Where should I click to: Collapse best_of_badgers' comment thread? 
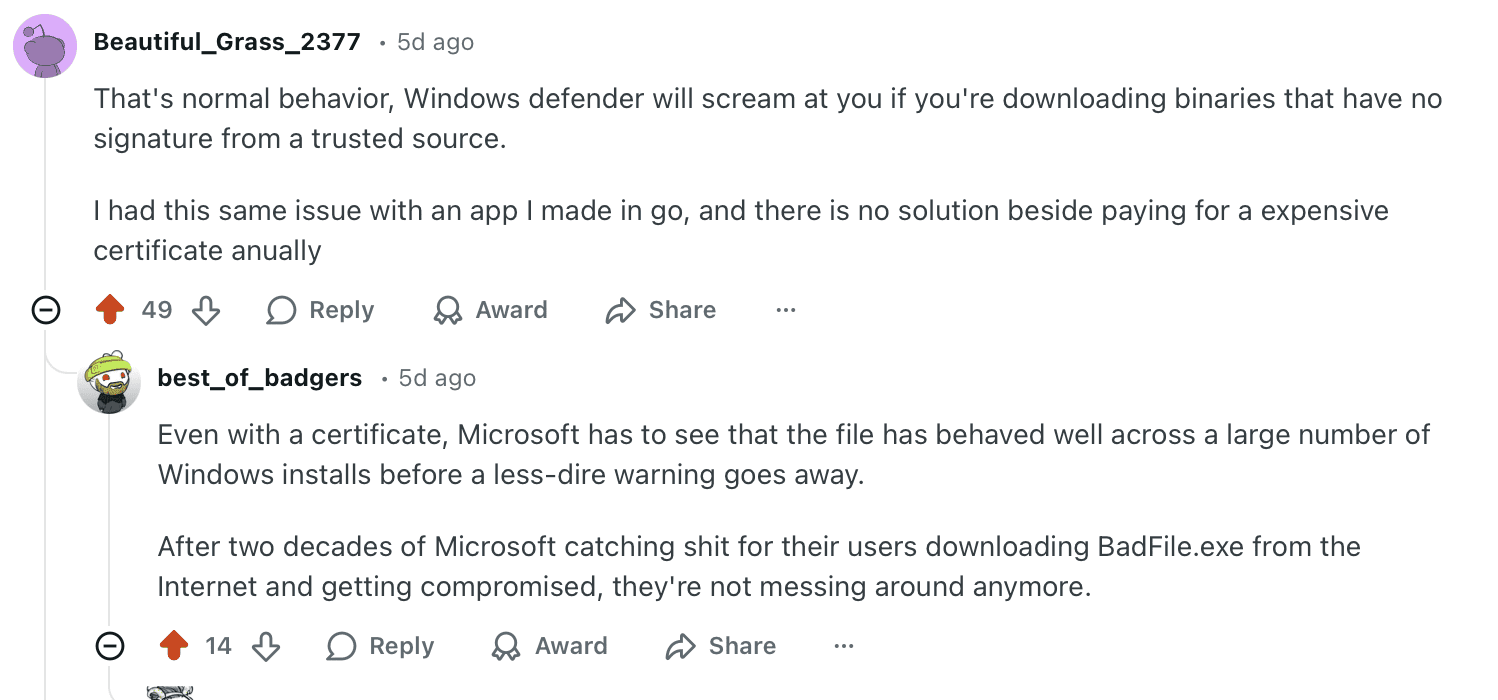tap(110, 646)
